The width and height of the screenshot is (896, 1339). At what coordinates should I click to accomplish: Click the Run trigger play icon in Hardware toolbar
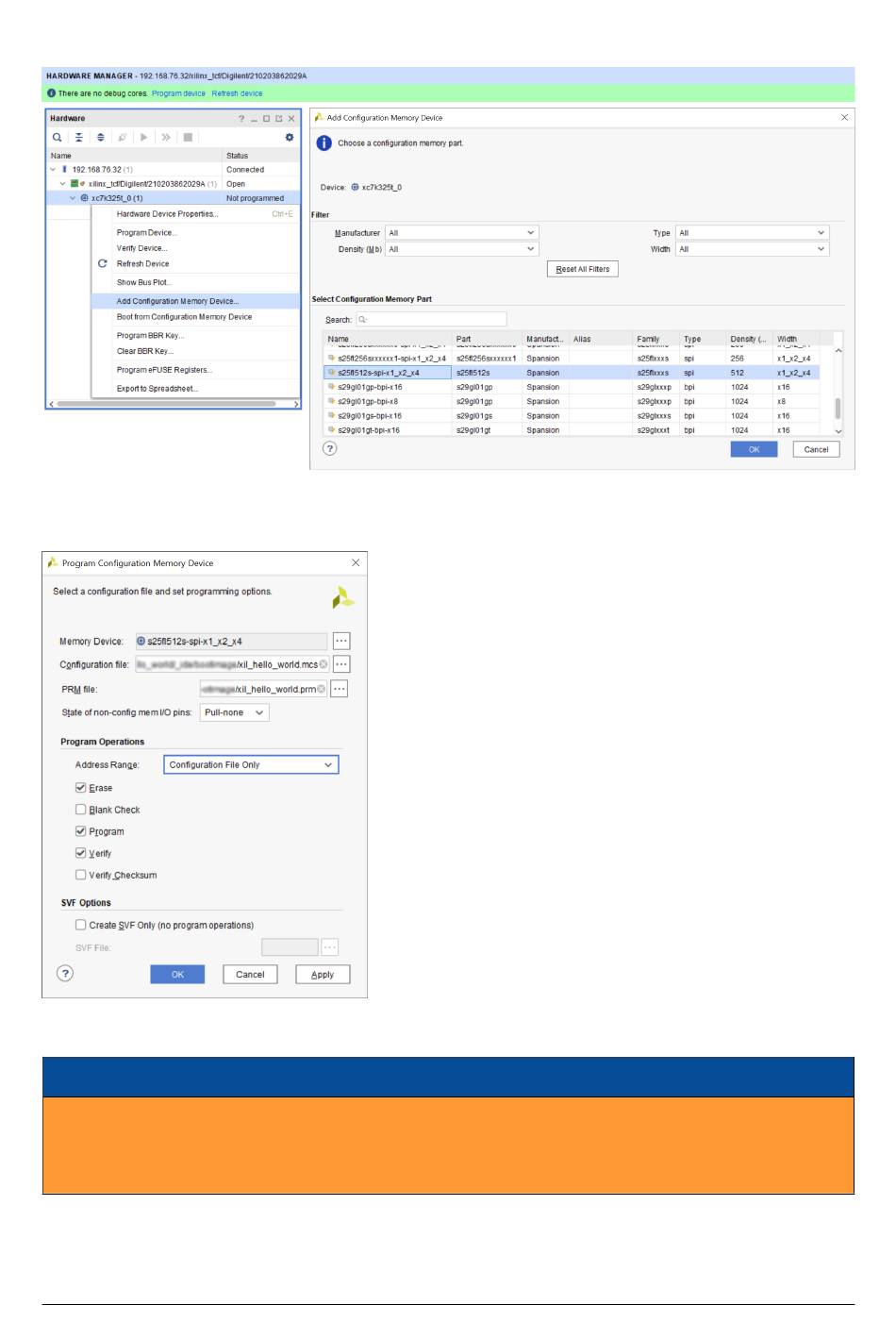pyautogui.click(x=144, y=137)
